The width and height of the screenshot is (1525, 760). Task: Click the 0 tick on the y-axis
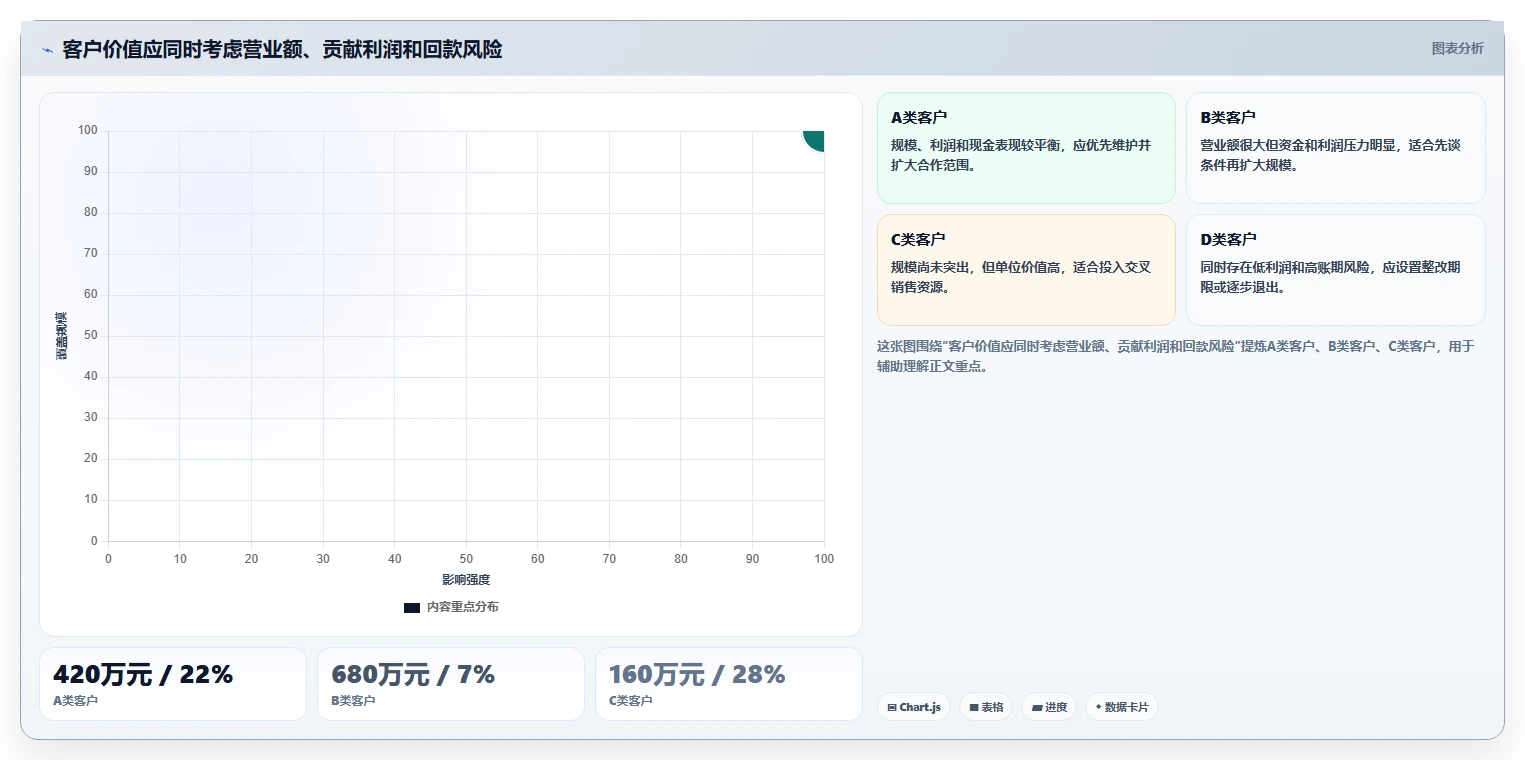tap(95, 541)
